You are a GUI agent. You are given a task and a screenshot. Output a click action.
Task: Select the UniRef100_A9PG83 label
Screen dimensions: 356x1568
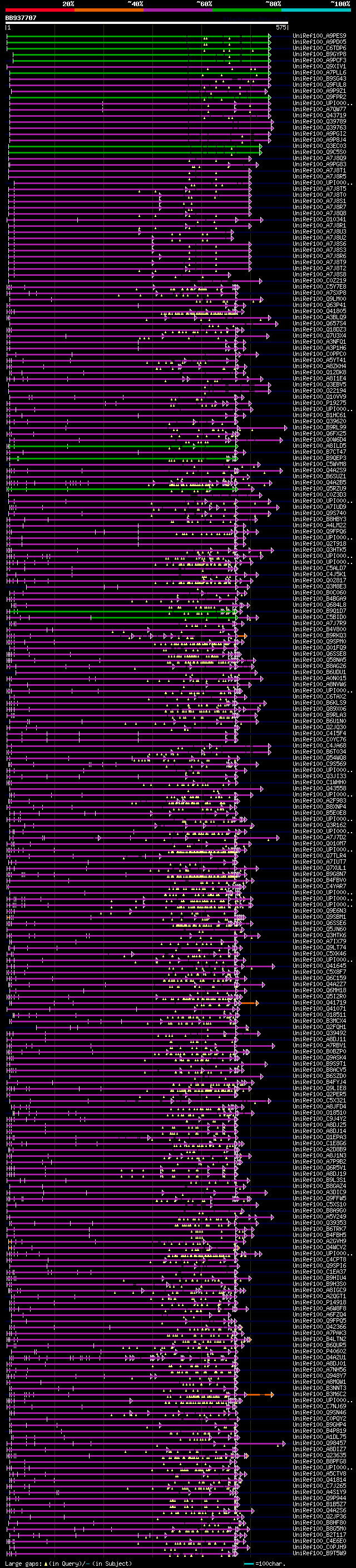[x=319, y=164]
